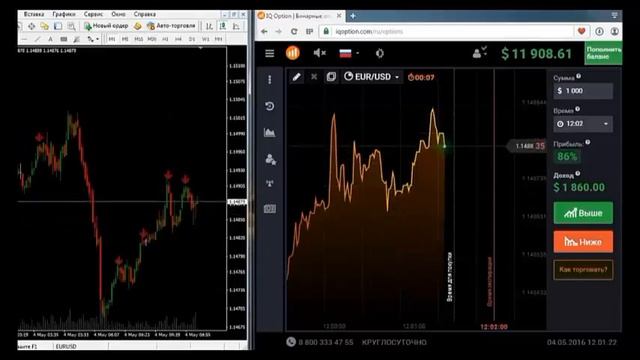Switch to candlestick chart mode in MetaTrader

pyautogui.click(x=223, y=26)
